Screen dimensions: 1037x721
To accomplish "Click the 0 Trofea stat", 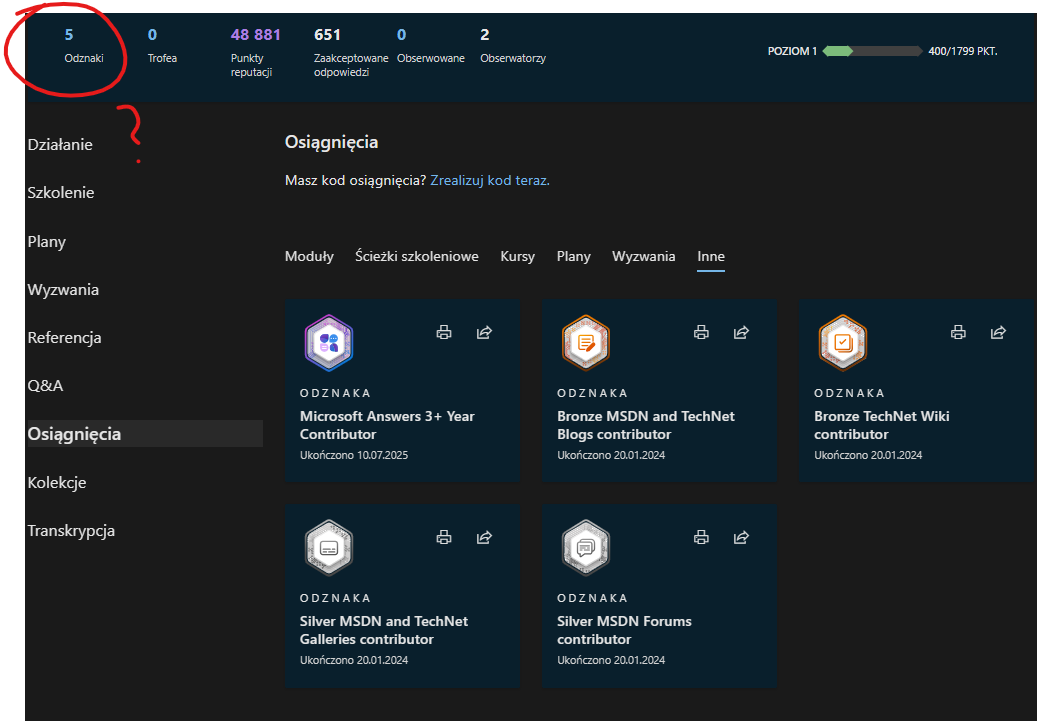I will tap(162, 46).
